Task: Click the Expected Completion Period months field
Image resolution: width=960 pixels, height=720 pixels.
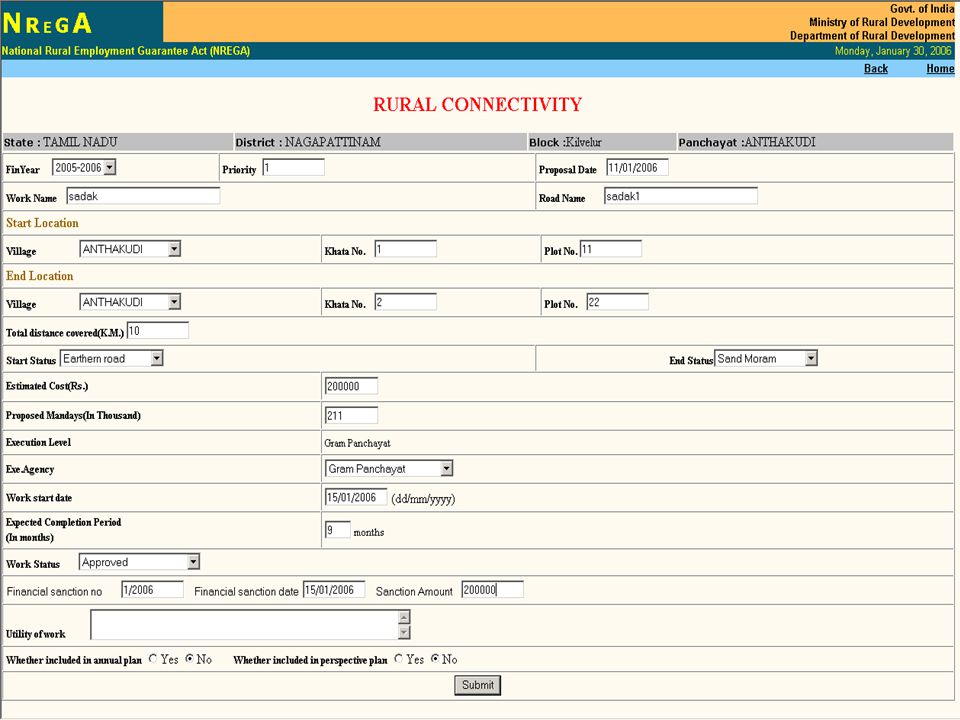Action: tap(338, 530)
